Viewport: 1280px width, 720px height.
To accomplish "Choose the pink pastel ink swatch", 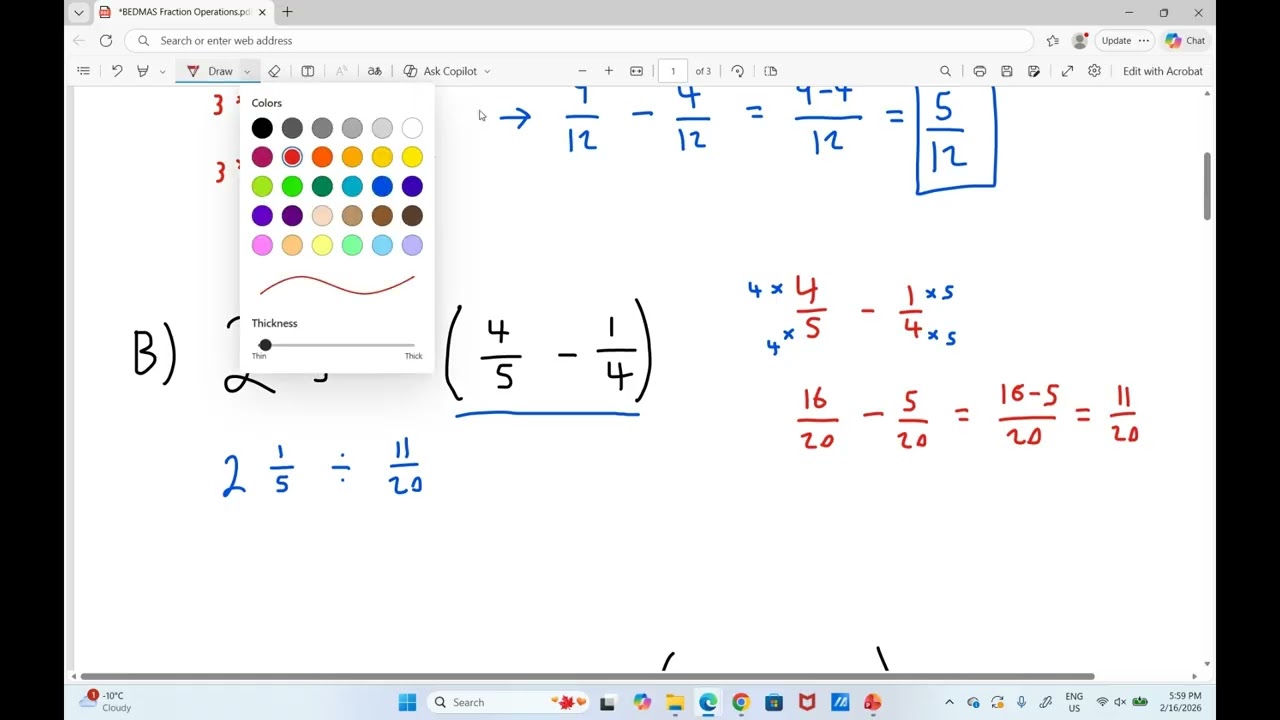I will [x=262, y=245].
